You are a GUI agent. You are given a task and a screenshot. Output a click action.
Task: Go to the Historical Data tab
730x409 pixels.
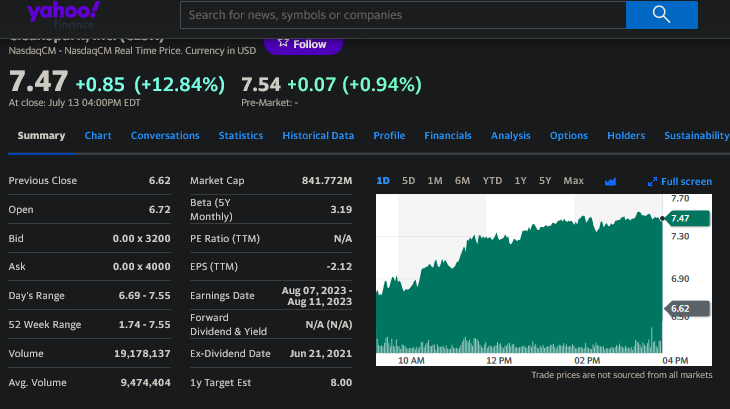[318, 136]
